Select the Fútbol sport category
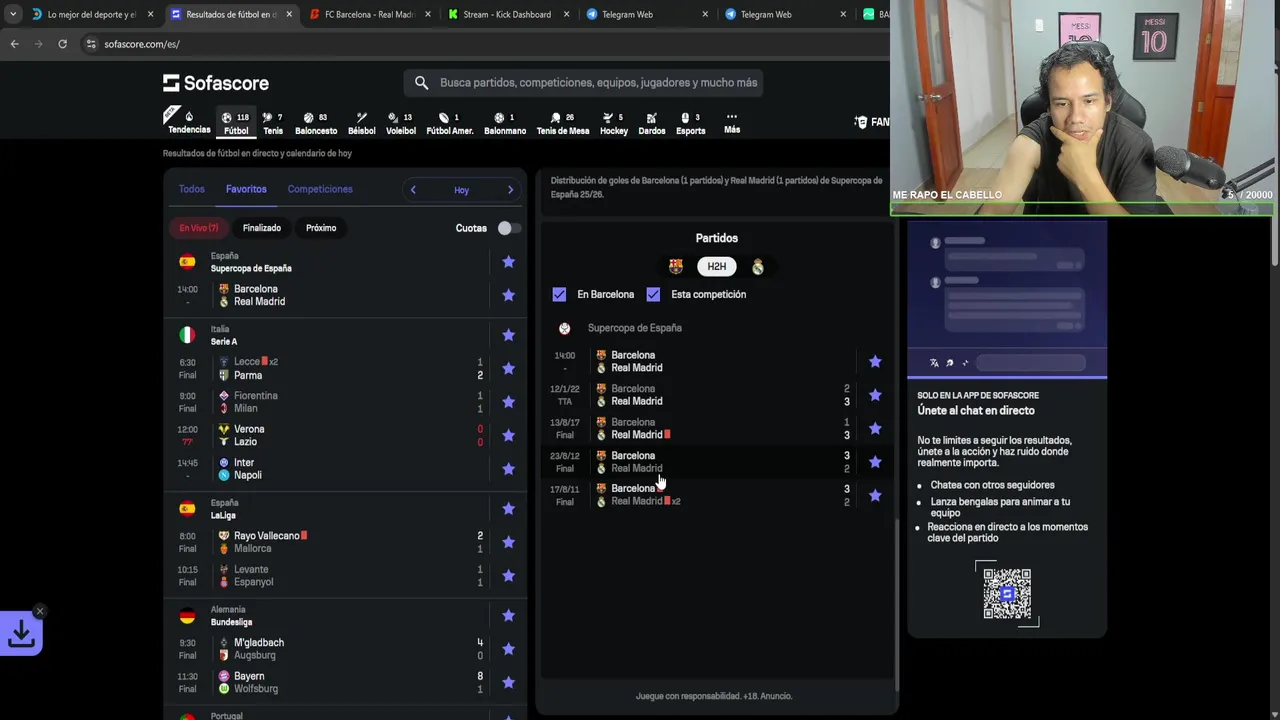 tap(236, 123)
